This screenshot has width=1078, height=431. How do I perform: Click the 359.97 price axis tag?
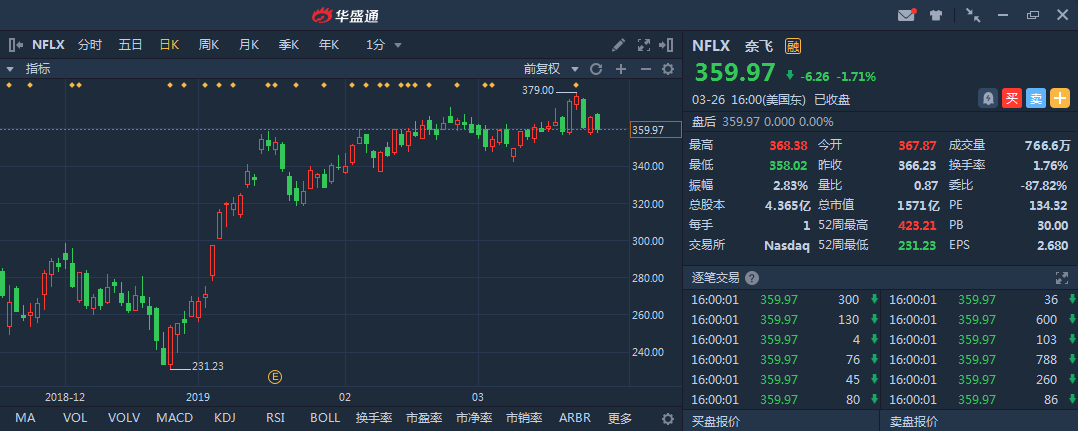tap(656, 129)
